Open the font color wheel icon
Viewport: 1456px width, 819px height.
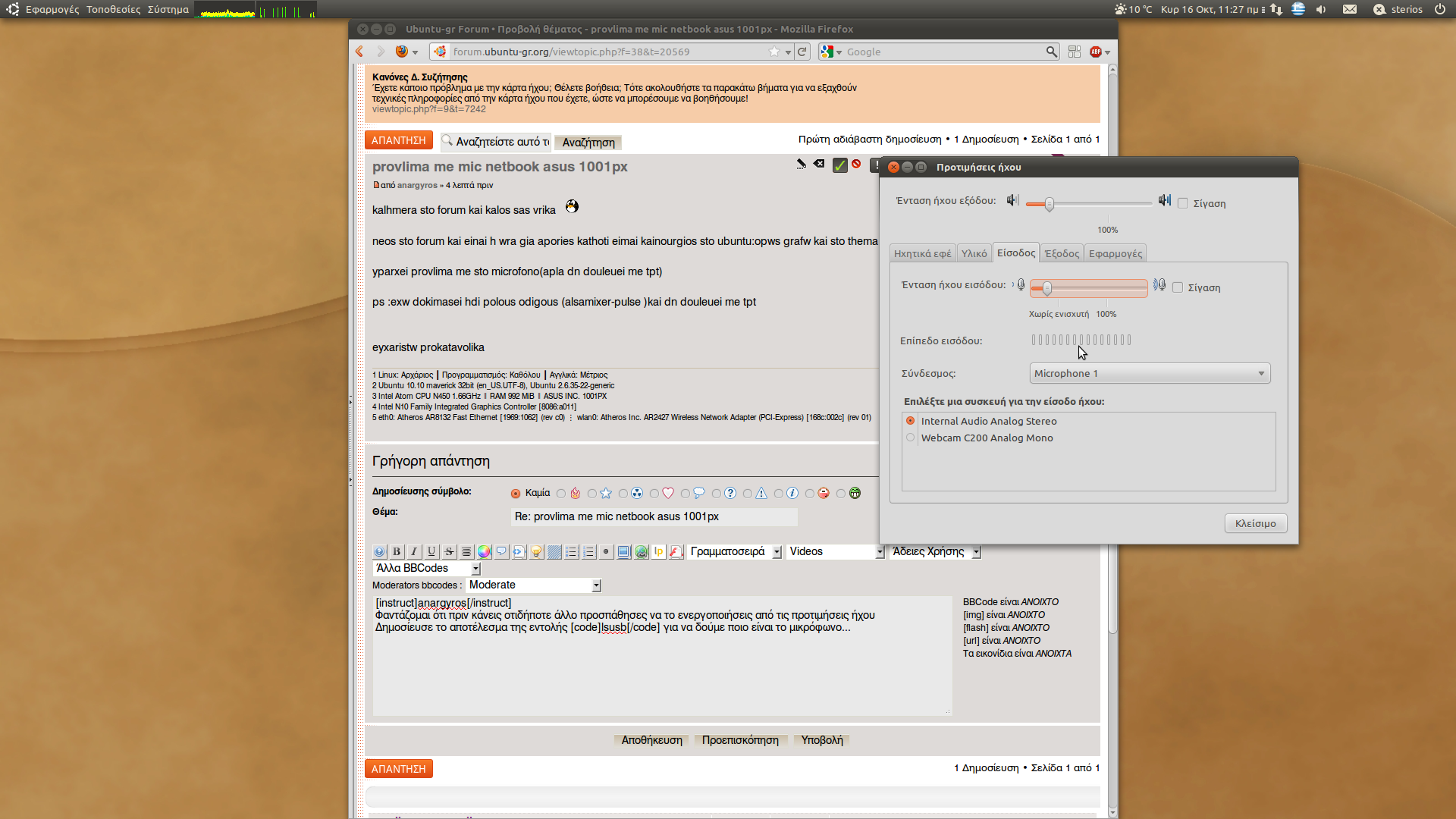click(x=484, y=552)
